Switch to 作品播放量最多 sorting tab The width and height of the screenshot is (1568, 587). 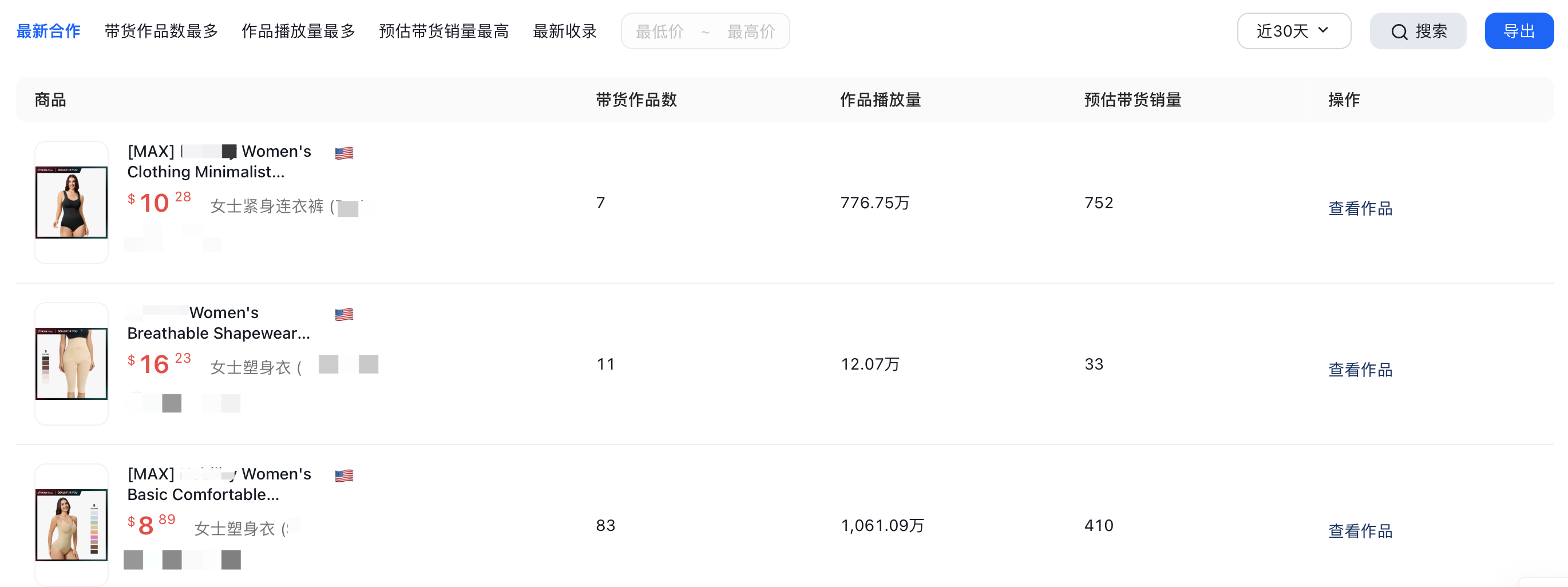click(x=298, y=31)
